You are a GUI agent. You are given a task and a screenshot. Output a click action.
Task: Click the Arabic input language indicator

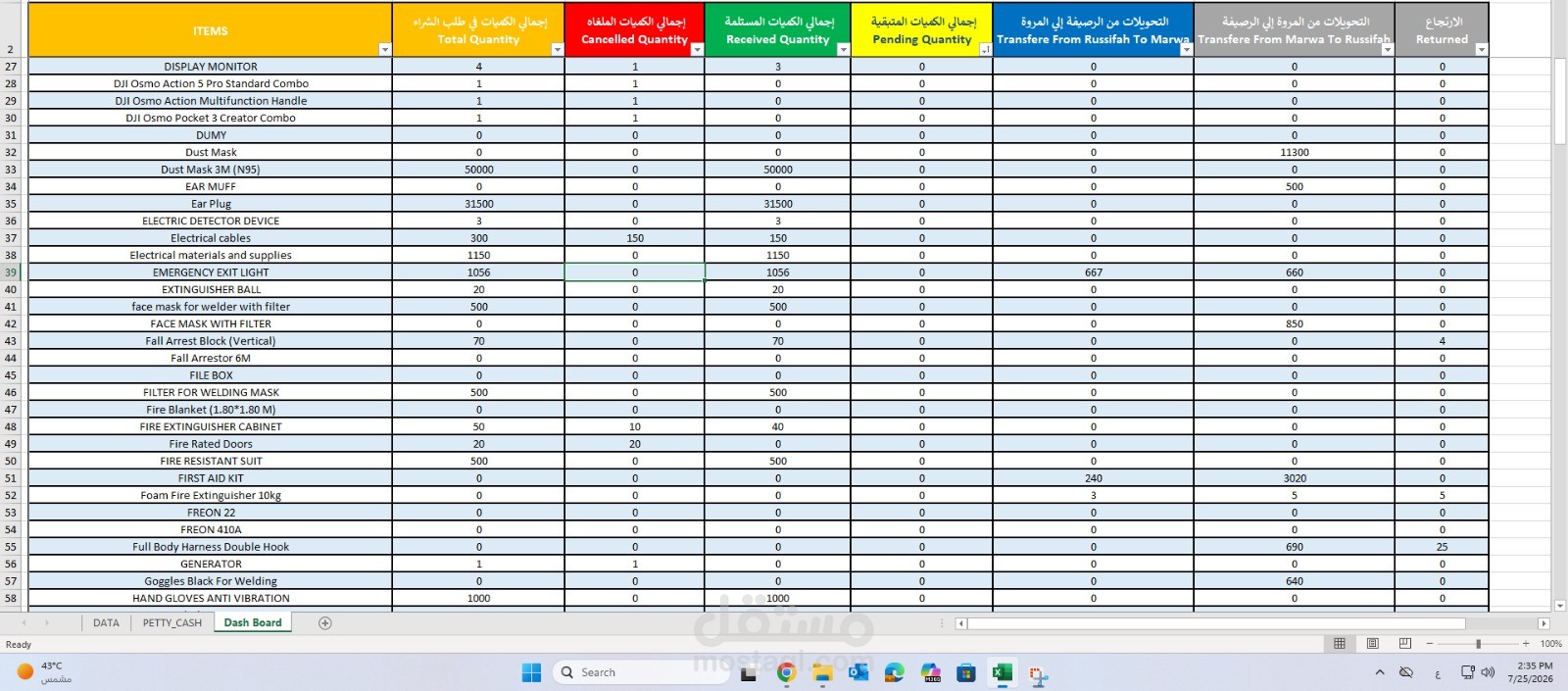(1437, 673)
